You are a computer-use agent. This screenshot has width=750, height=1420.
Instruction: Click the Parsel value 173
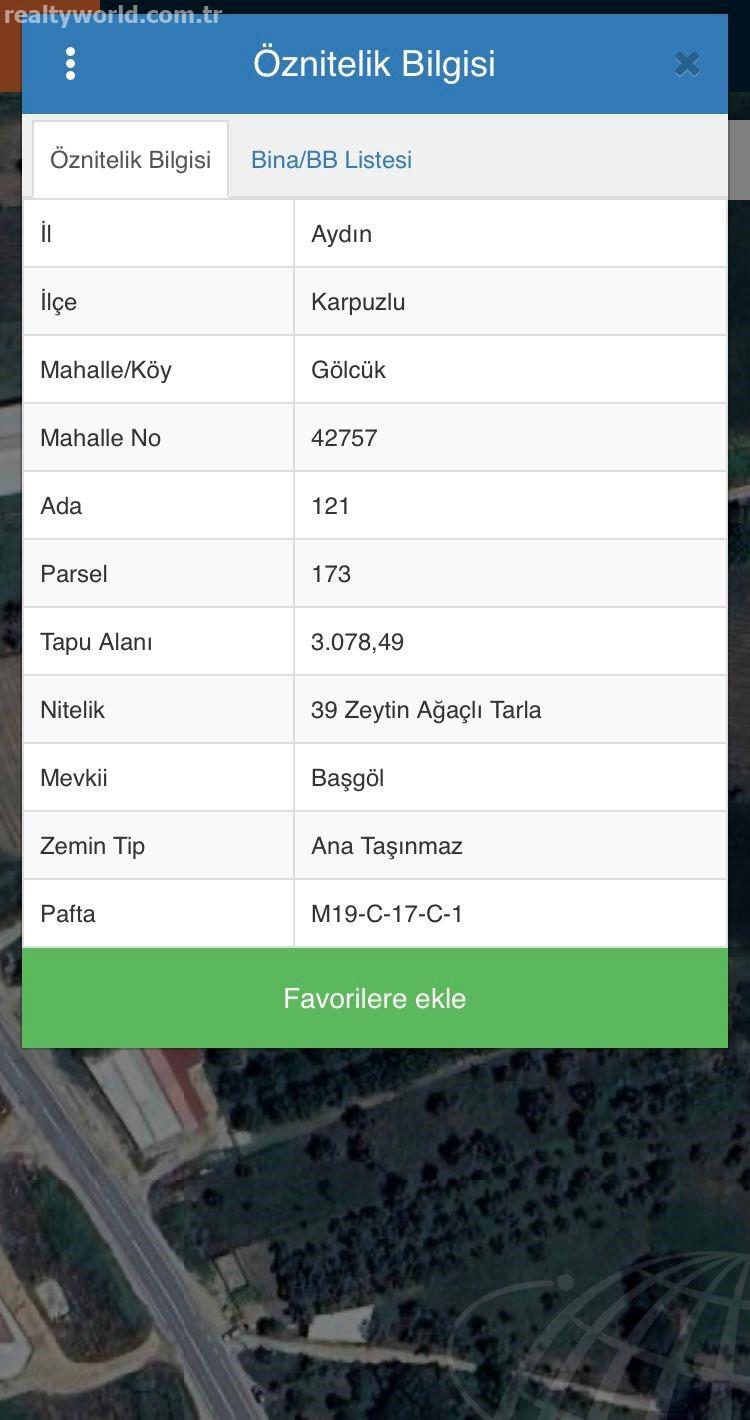pos(331,574)
